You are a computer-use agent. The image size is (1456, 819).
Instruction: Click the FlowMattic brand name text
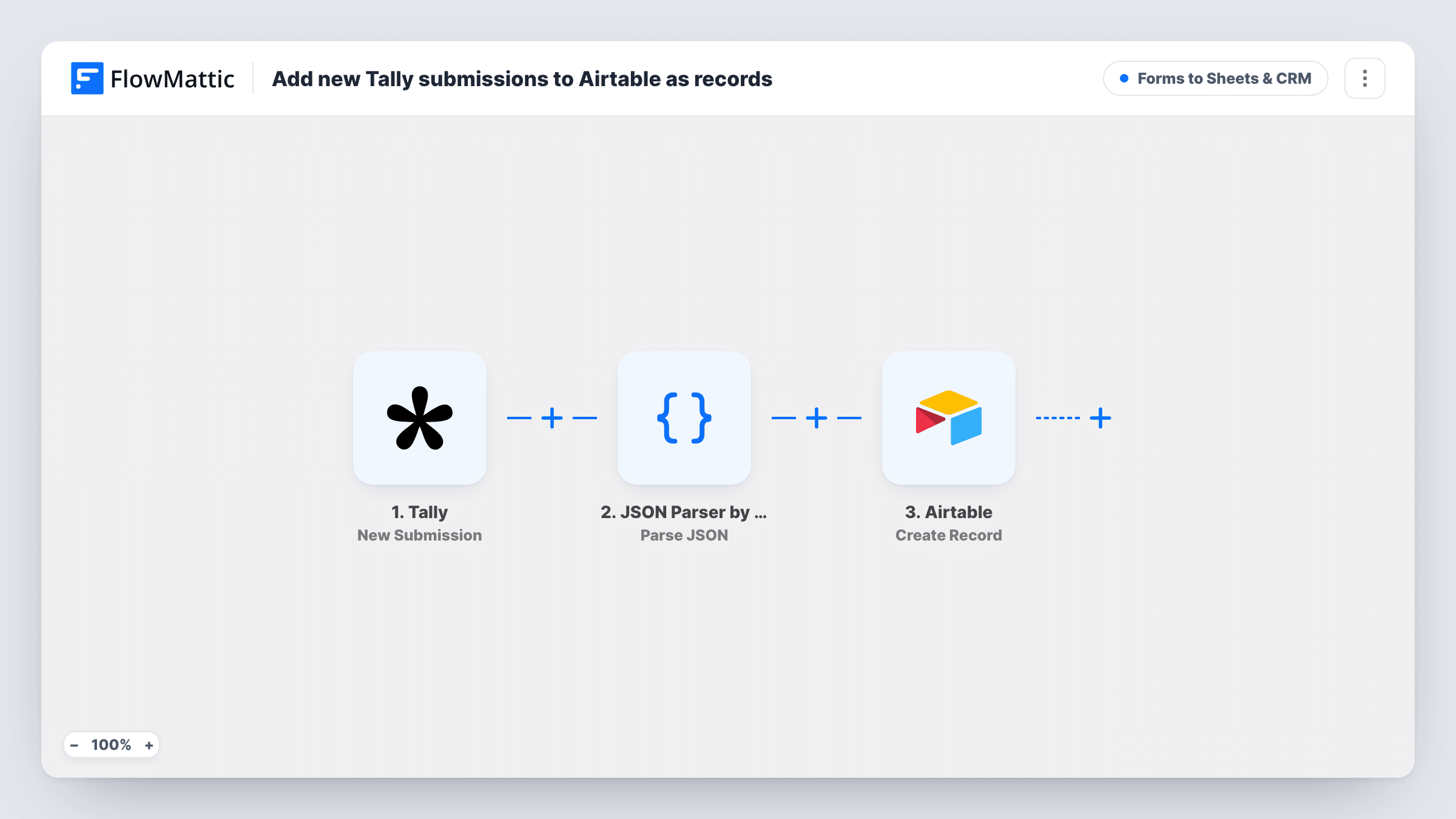(x=172, y=79)
